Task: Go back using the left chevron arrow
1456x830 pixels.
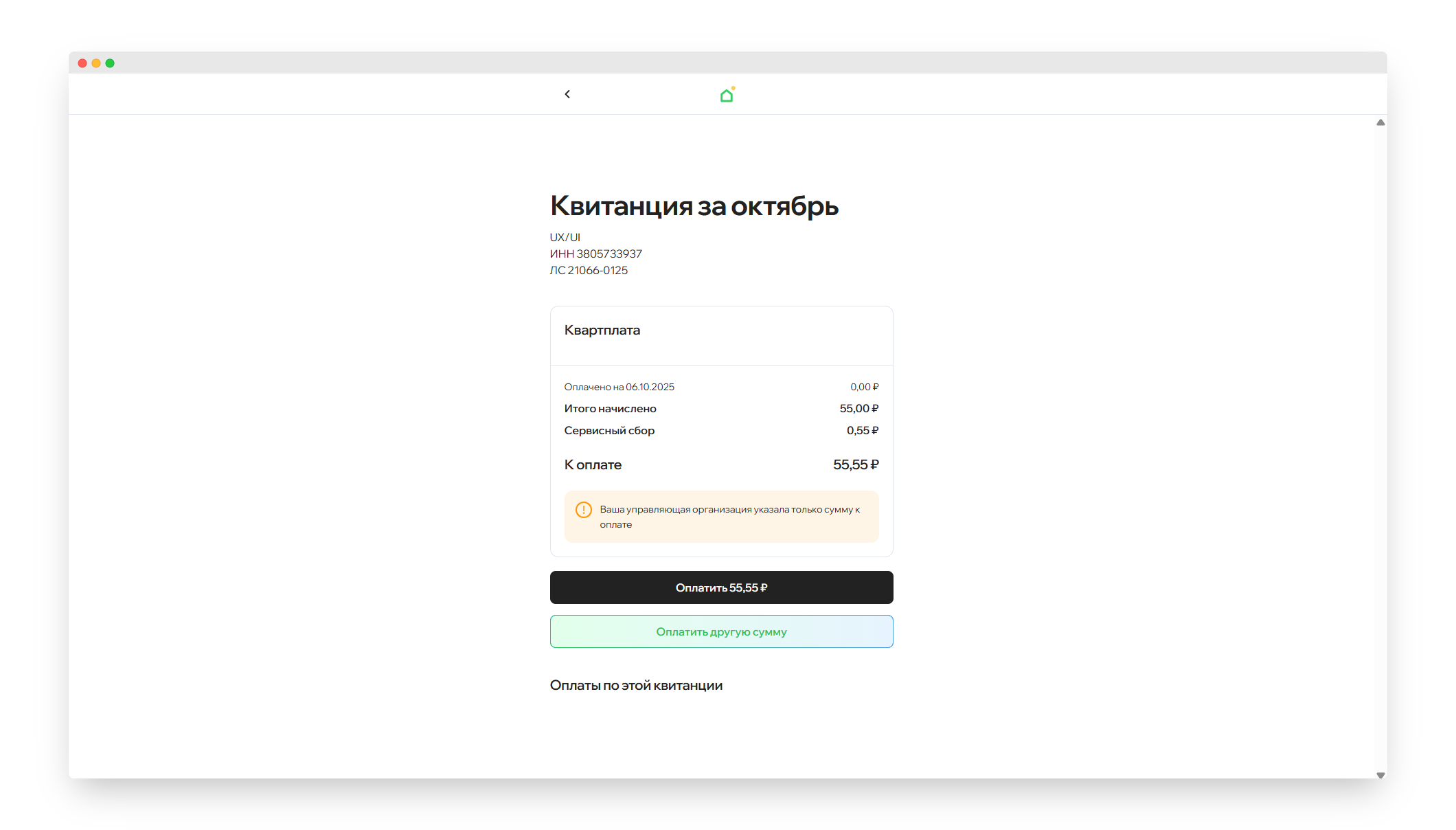Action: 567,94
